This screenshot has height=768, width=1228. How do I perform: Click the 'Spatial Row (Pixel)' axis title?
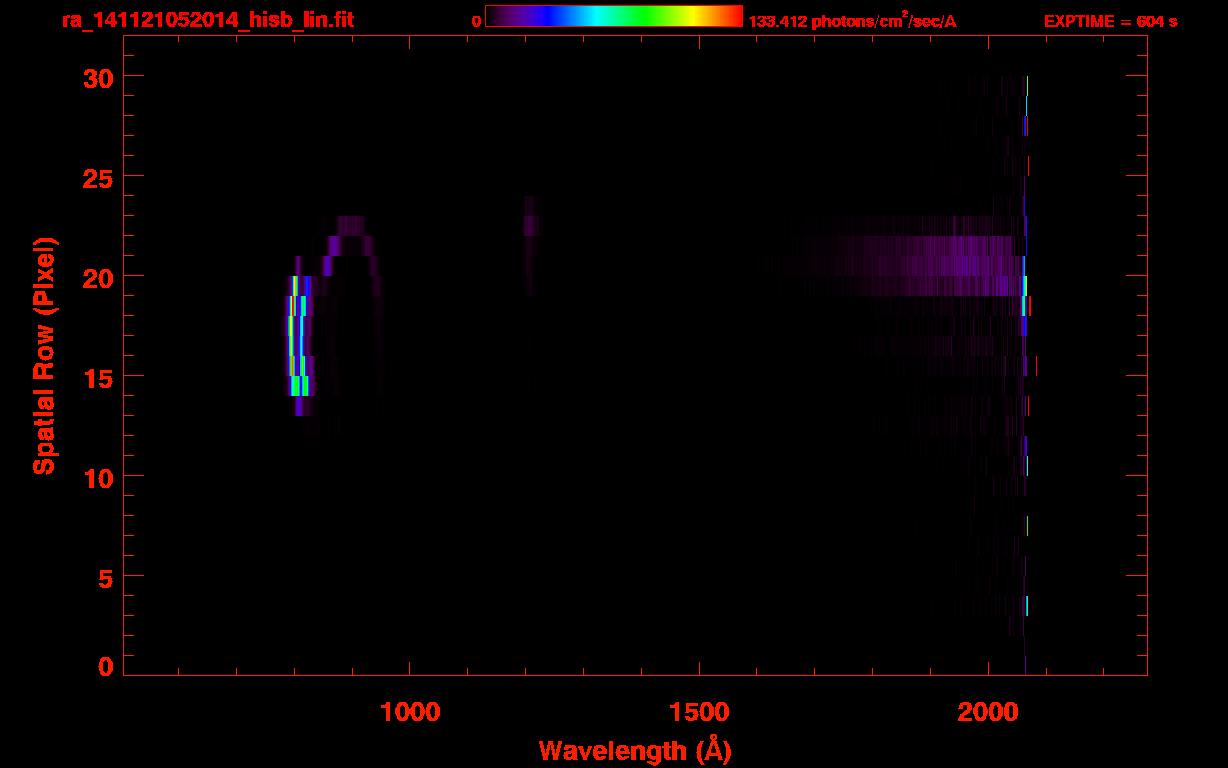(x=44, y=356)
